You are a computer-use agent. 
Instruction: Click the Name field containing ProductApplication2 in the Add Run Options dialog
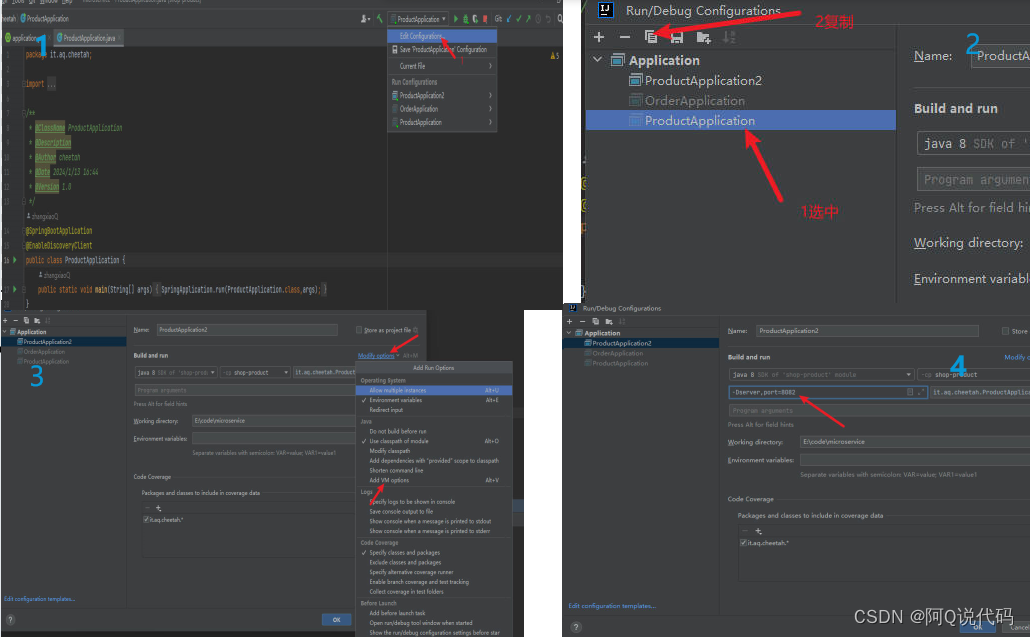[247, 330]
